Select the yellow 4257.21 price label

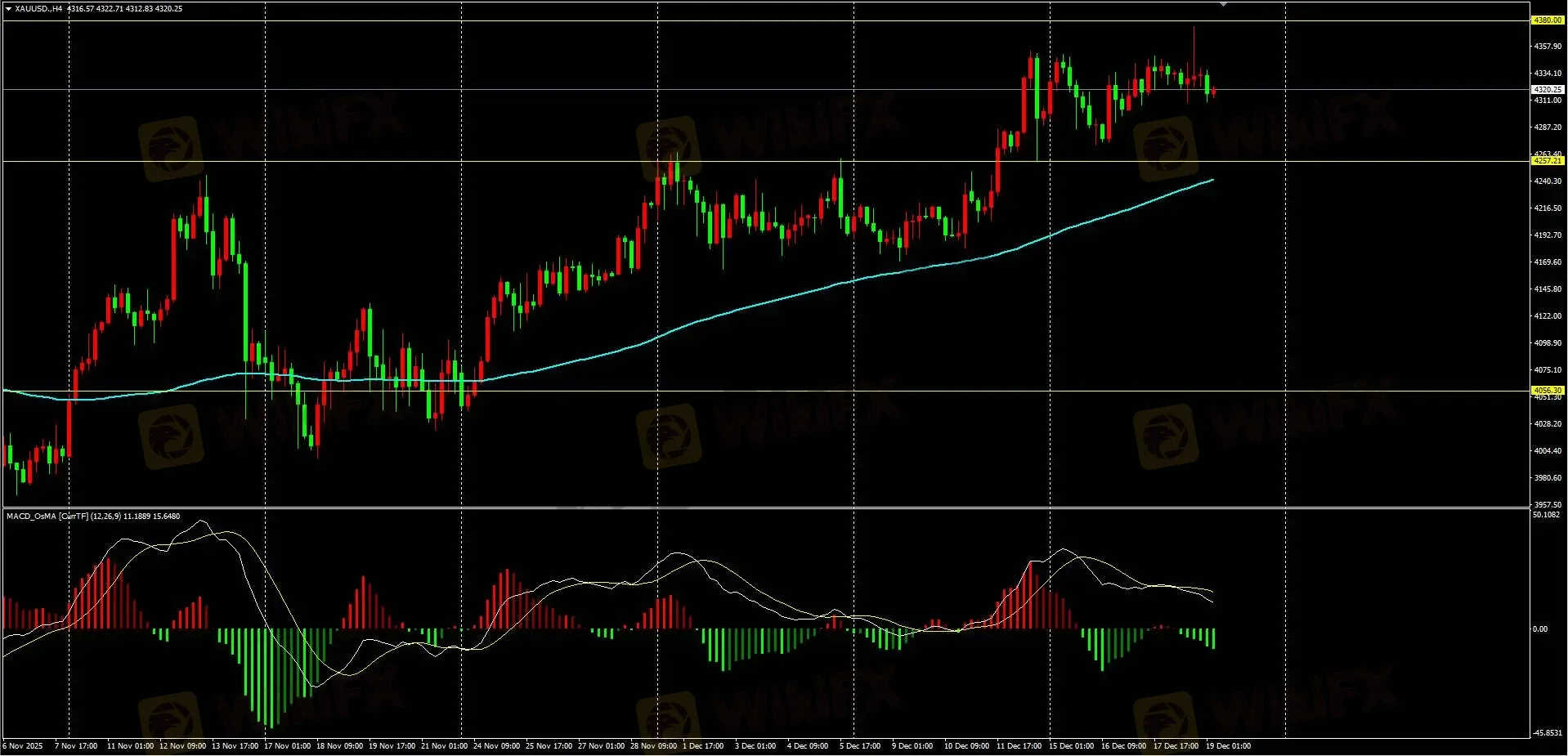point(1547,161)
